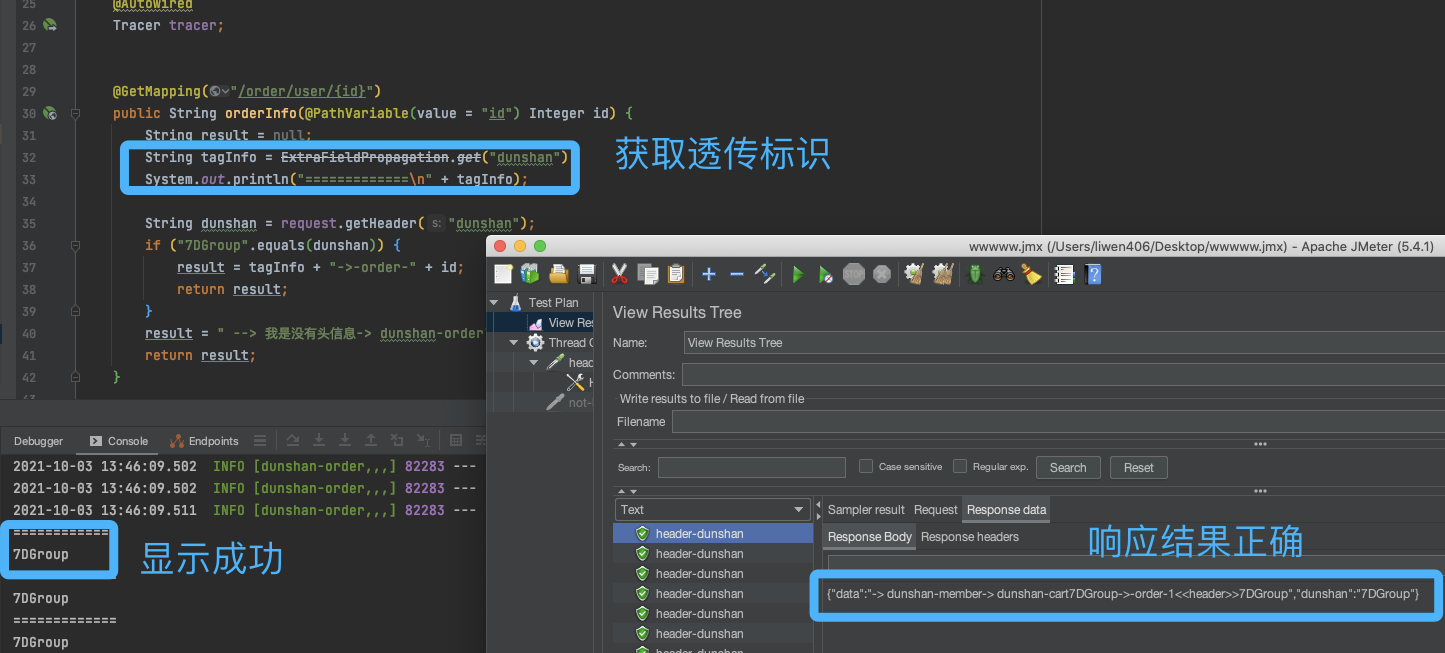Click the Save test plan floppy icon
The image size is (1445, 653).
click(x=587, y=274)
